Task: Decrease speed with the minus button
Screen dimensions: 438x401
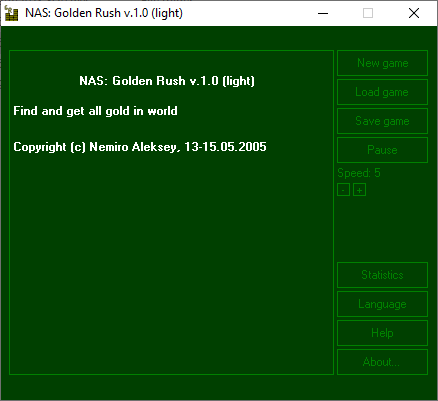Action: click(343, 190)
